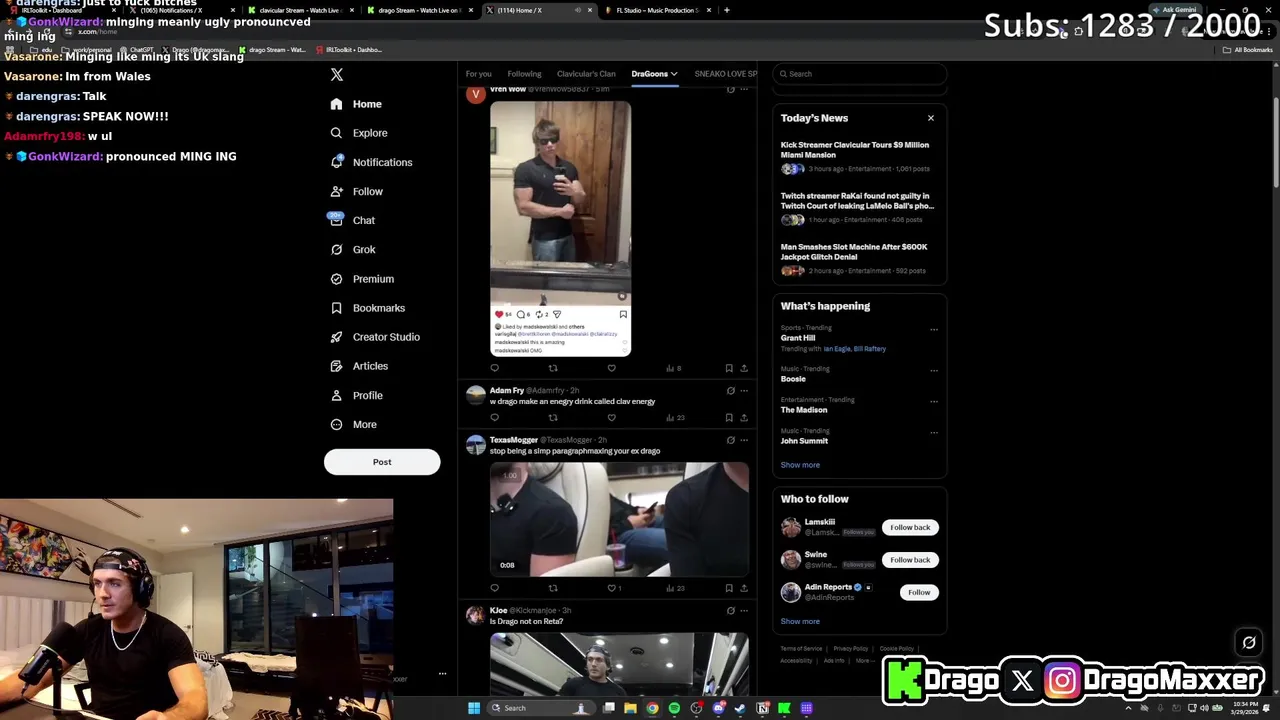Screen dimensions: 1280x720
Task: Bookmark the Vren Wow post
Action: click(x=729, y=368)
